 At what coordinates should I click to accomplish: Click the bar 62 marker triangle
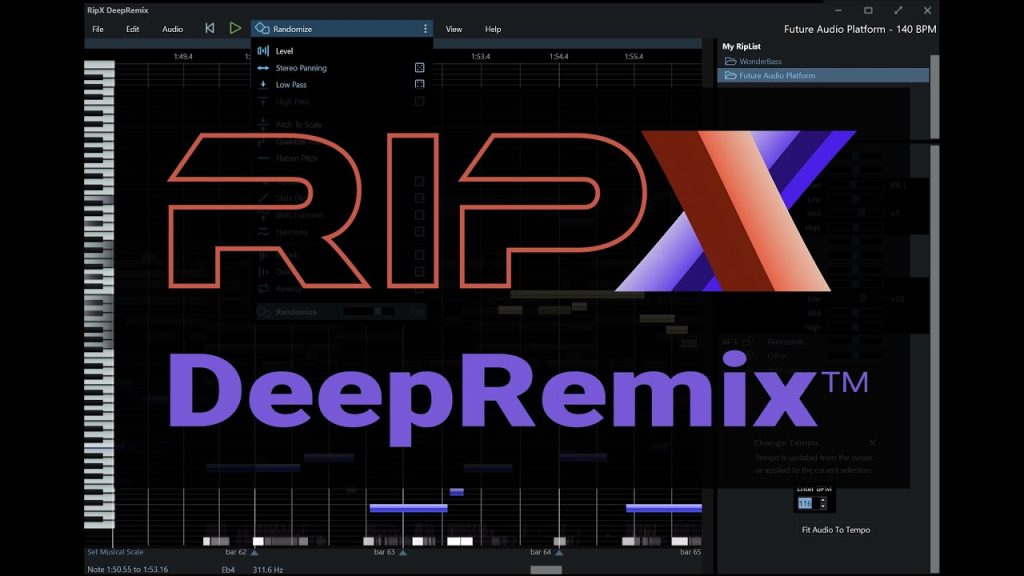(255, 552)
